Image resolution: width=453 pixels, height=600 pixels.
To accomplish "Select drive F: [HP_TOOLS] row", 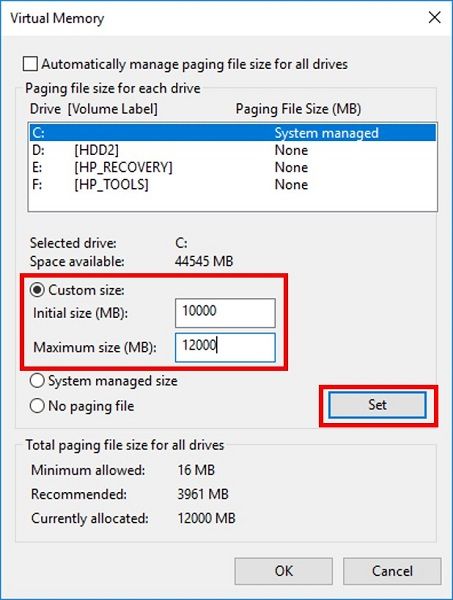I will [233, 184].
